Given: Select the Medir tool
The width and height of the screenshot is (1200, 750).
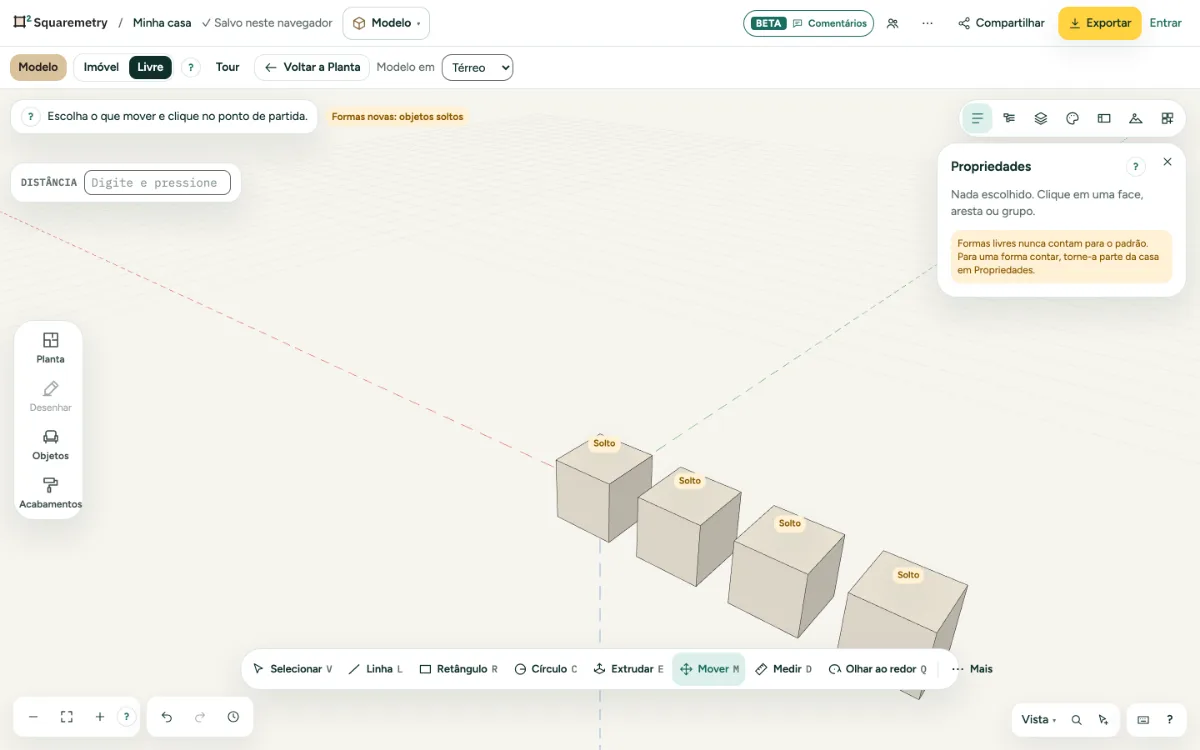Looking at the screenshot, I should coord(783,669).
